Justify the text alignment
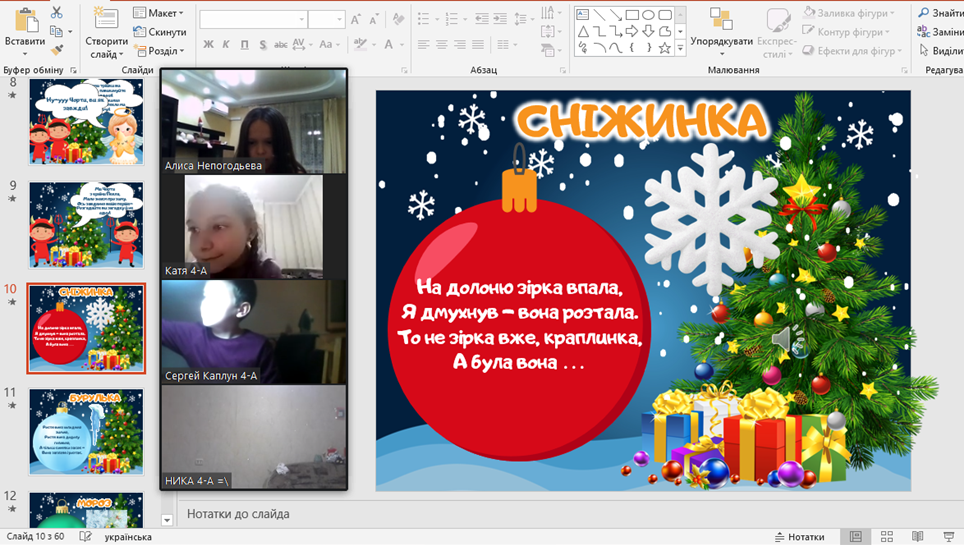 click(478, 44)
